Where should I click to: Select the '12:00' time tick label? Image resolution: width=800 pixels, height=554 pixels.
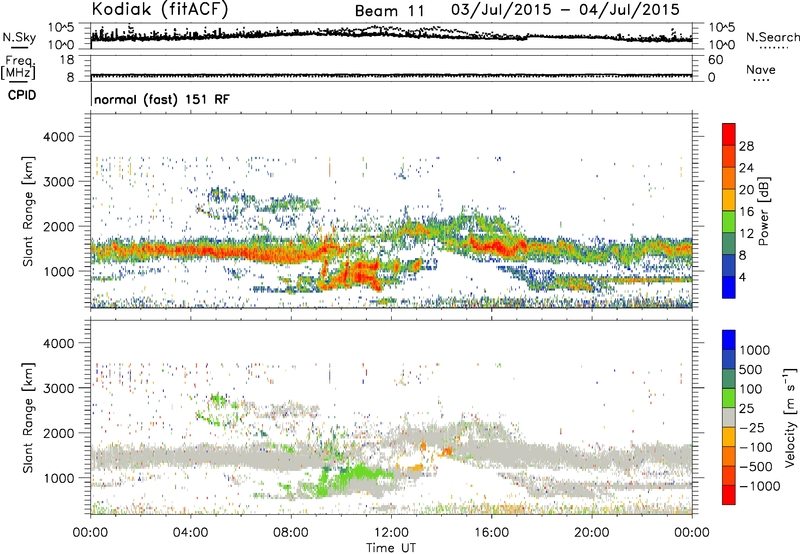[391, 533]
